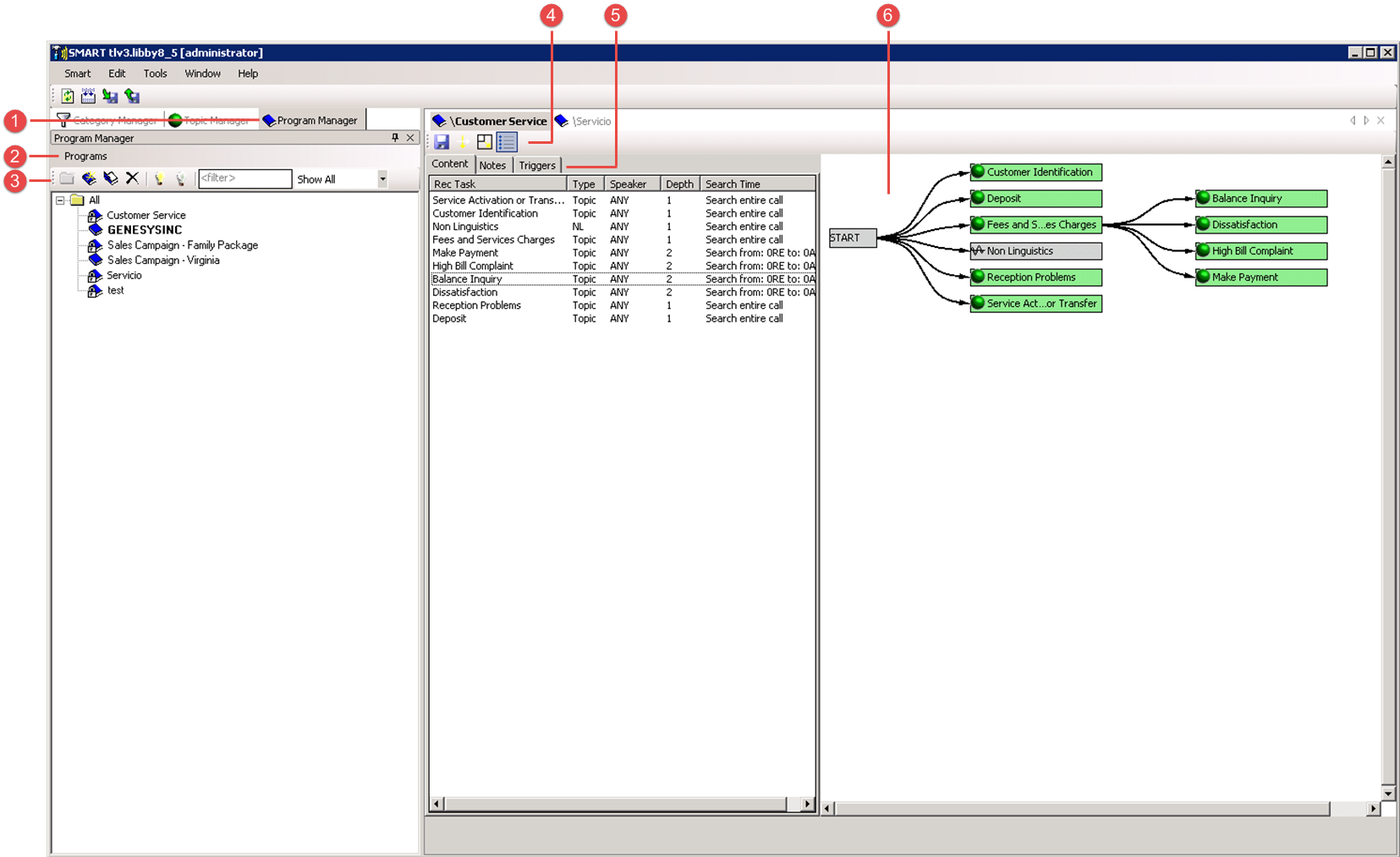Viewport: 1400px width, 857px height.
Task: Pin the Program Manager panel
Action: pyautogui.click(x=395, y=138)
